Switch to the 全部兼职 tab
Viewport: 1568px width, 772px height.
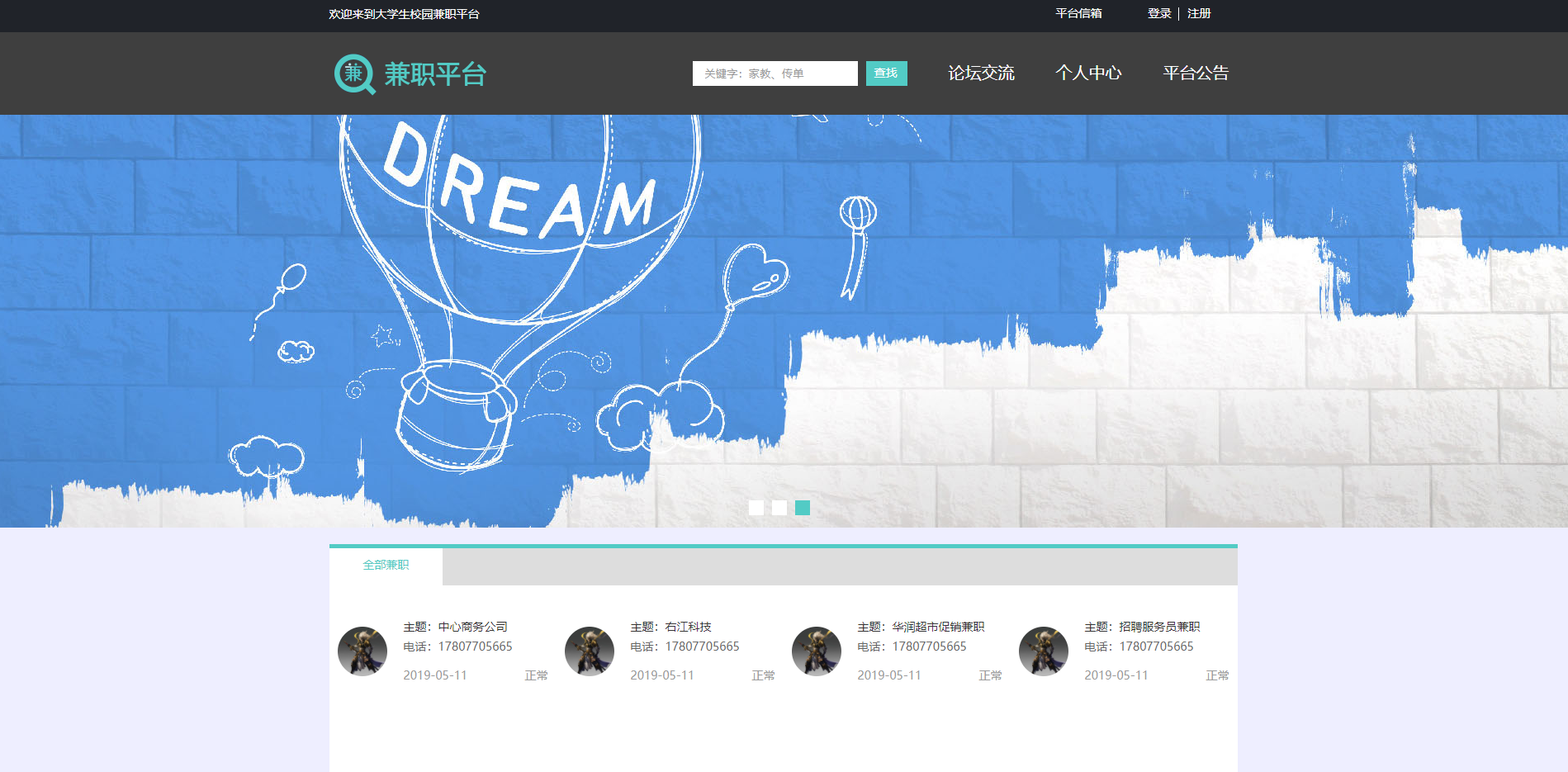tap(386, 566)
